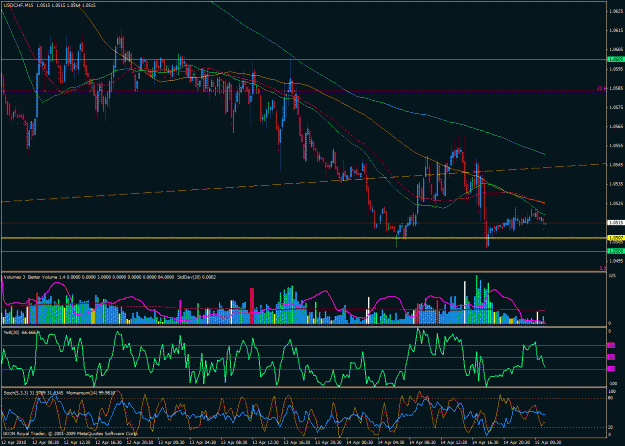Screen dimensions: 625x446
Task: Select the magenta -20 level tag in %R pane
Action: coord(611,345)
